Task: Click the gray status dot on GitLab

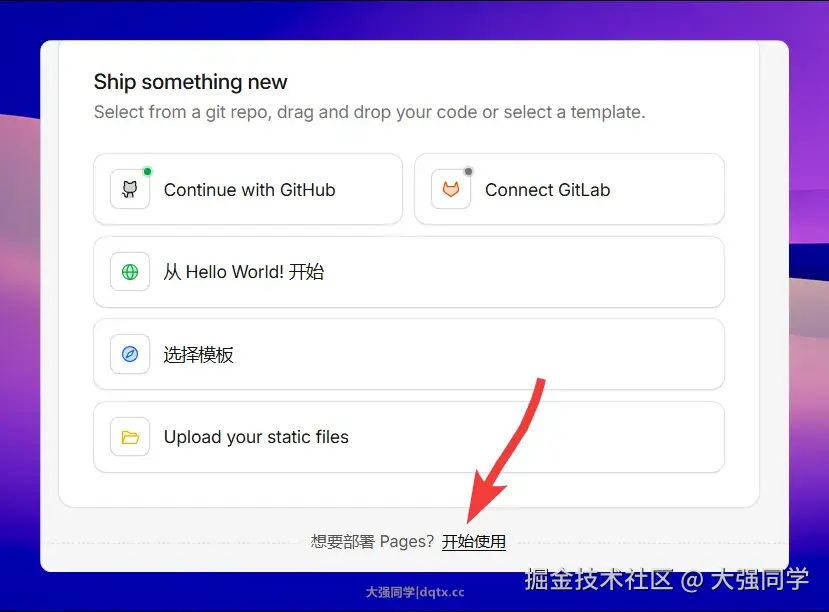Action: coord(468,171)
